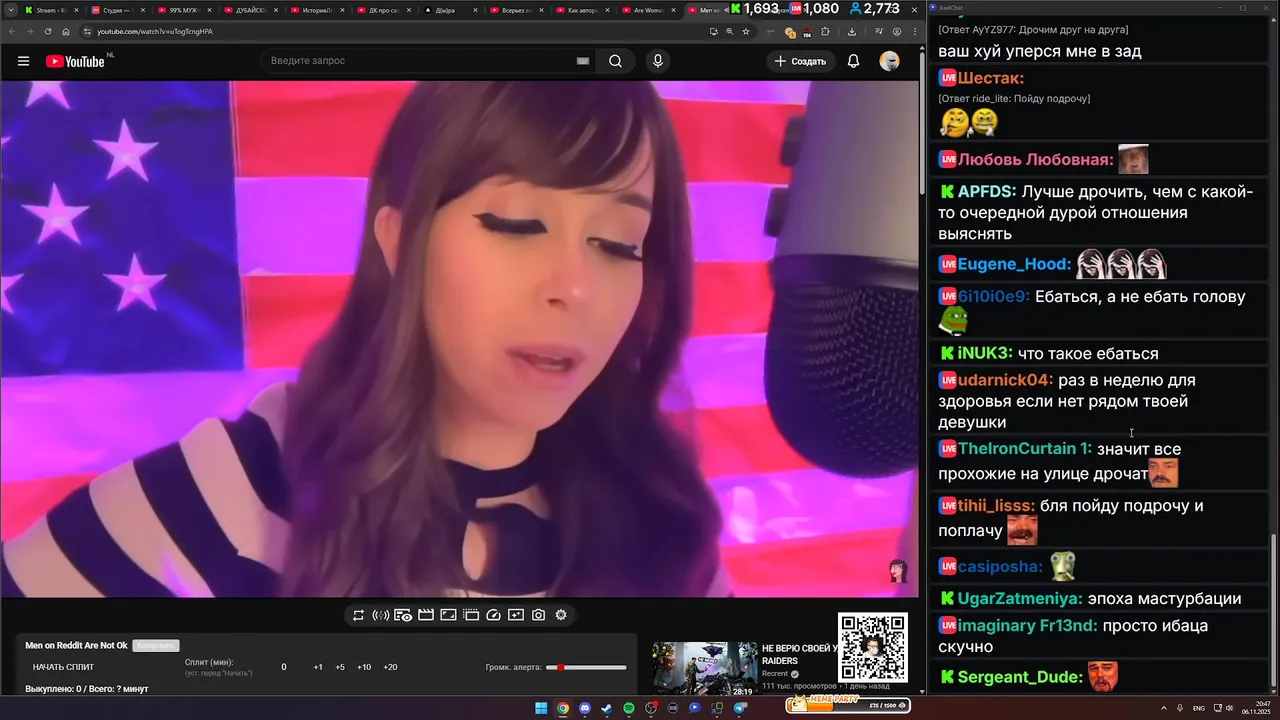This screenshot has width=1280, height=720.
Task: Reload the page in browser toolbar
Action: pos(47,31)
